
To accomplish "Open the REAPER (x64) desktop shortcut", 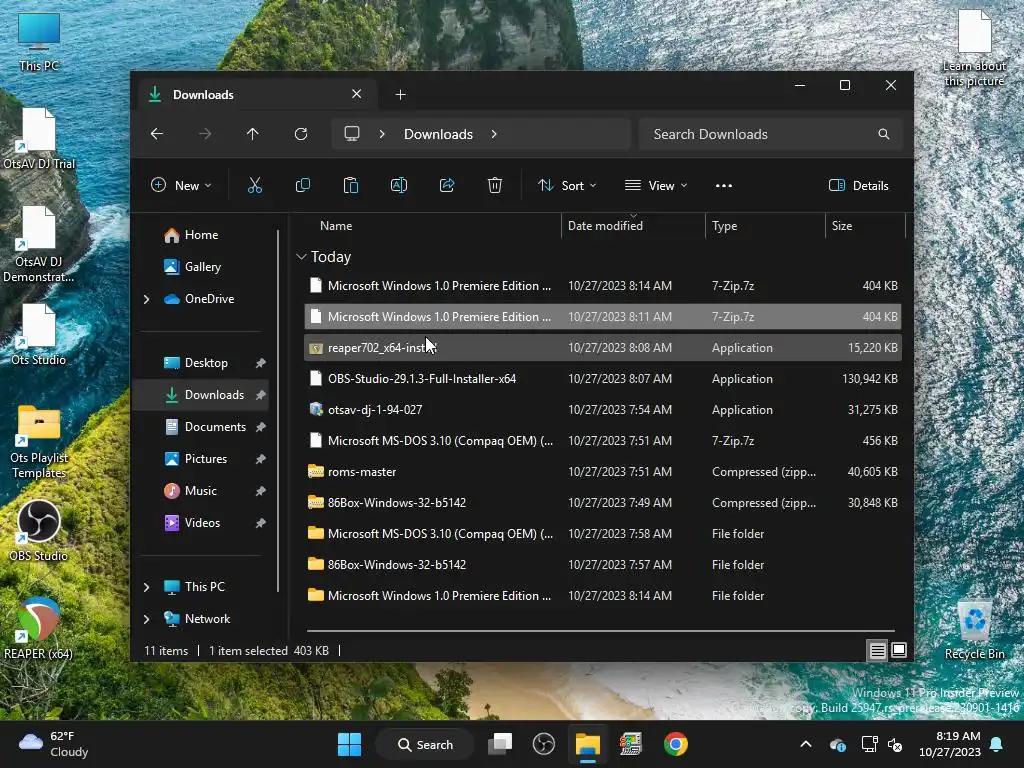I will point(39,628).
